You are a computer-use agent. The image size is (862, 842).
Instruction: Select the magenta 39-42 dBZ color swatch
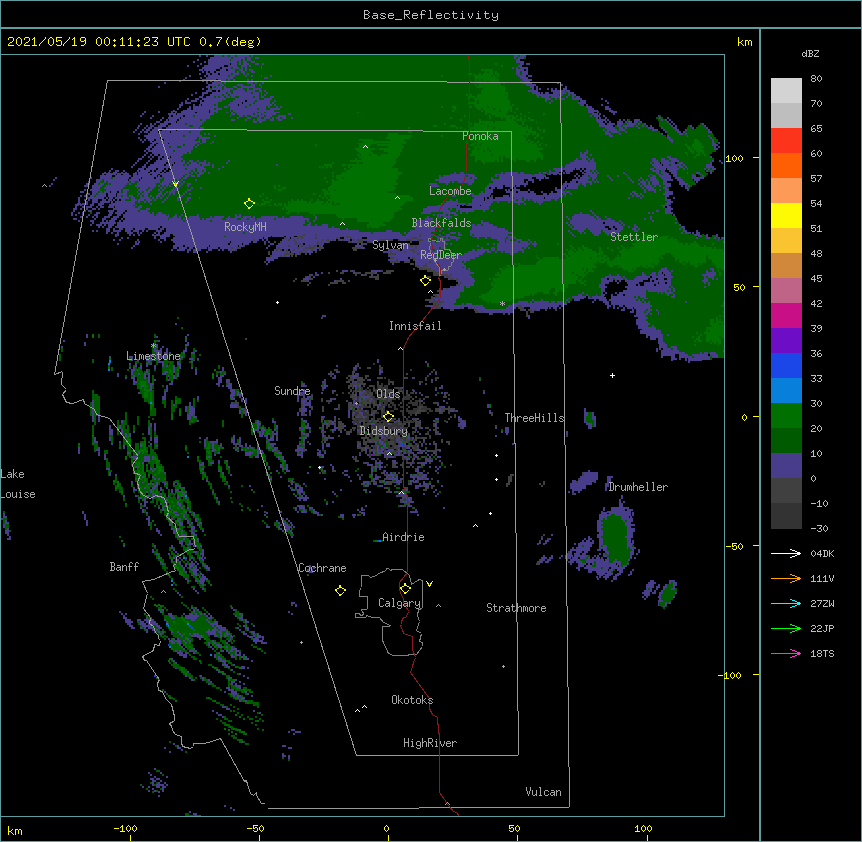pyautogui.click(x=786, y=315)
